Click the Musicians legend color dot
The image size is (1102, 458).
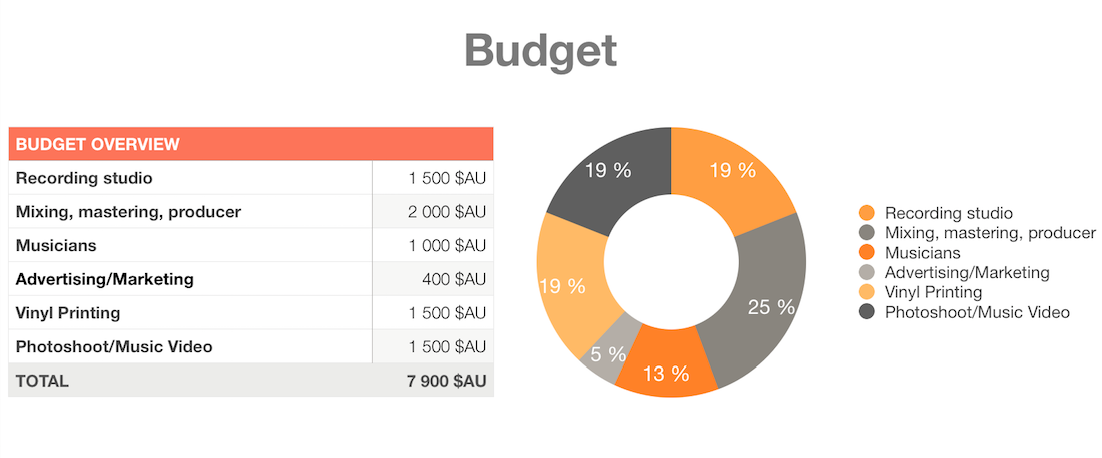click(x=866, y=253)
